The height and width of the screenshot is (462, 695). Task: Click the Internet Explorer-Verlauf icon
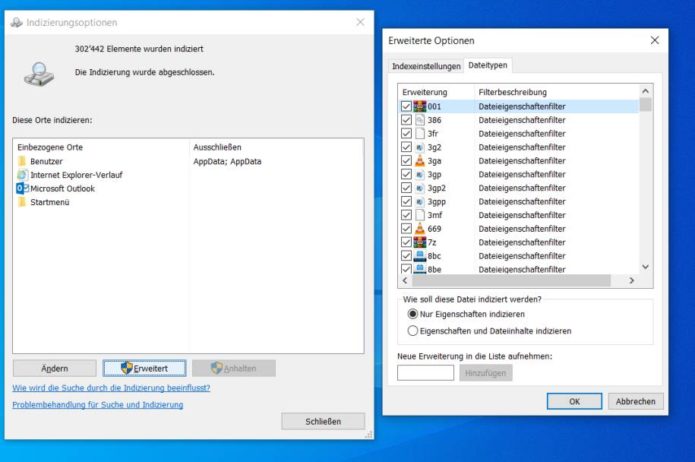coord(22,174)
